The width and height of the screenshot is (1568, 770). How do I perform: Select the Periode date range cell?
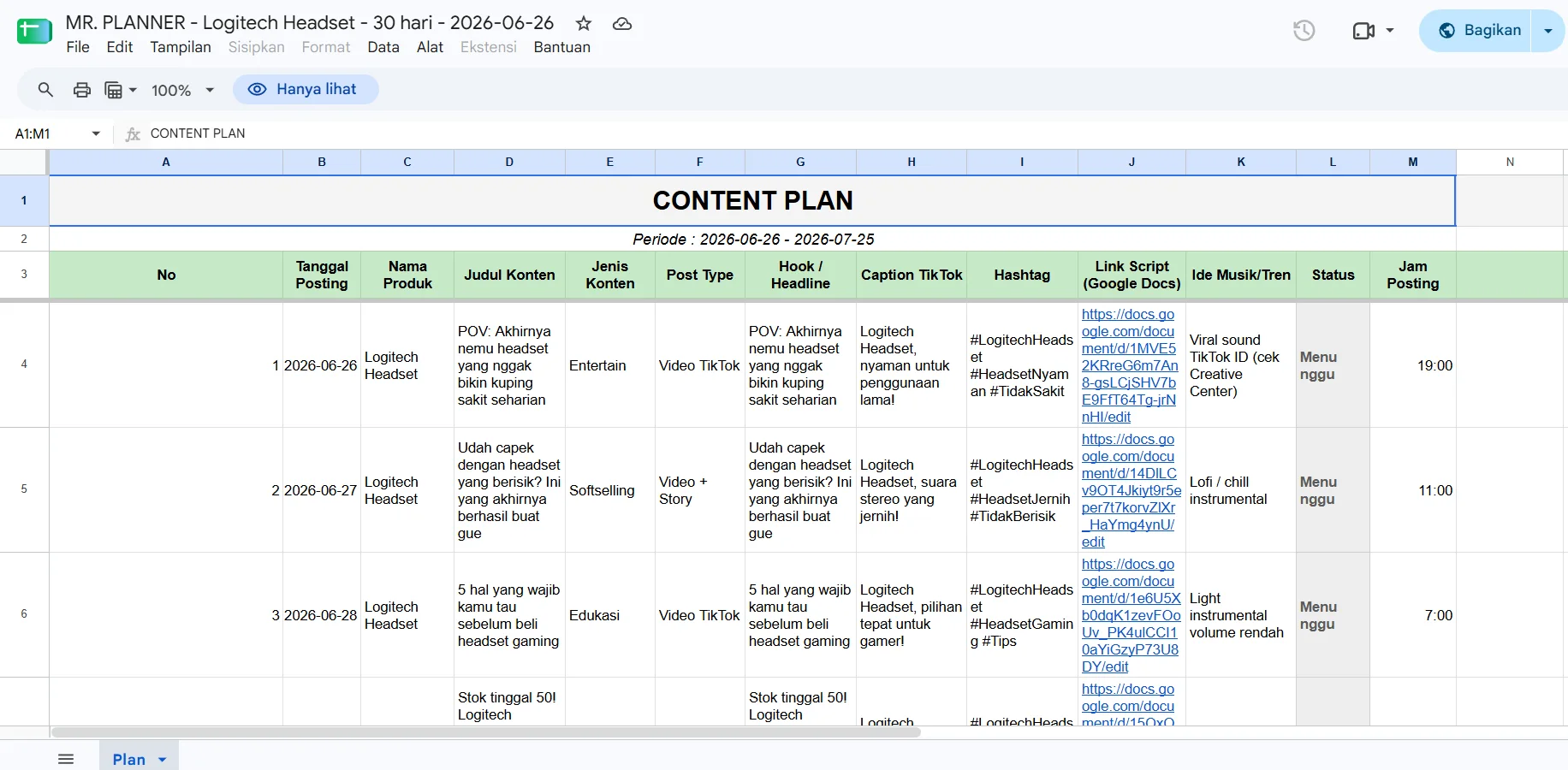[752, 239]
